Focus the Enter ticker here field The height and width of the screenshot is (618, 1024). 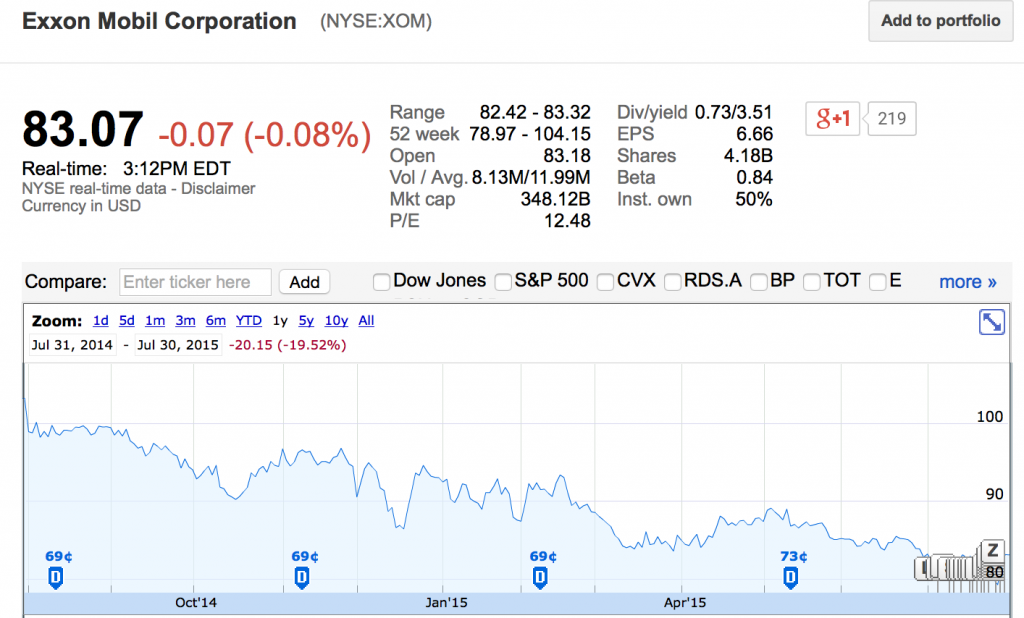(195, 282)
